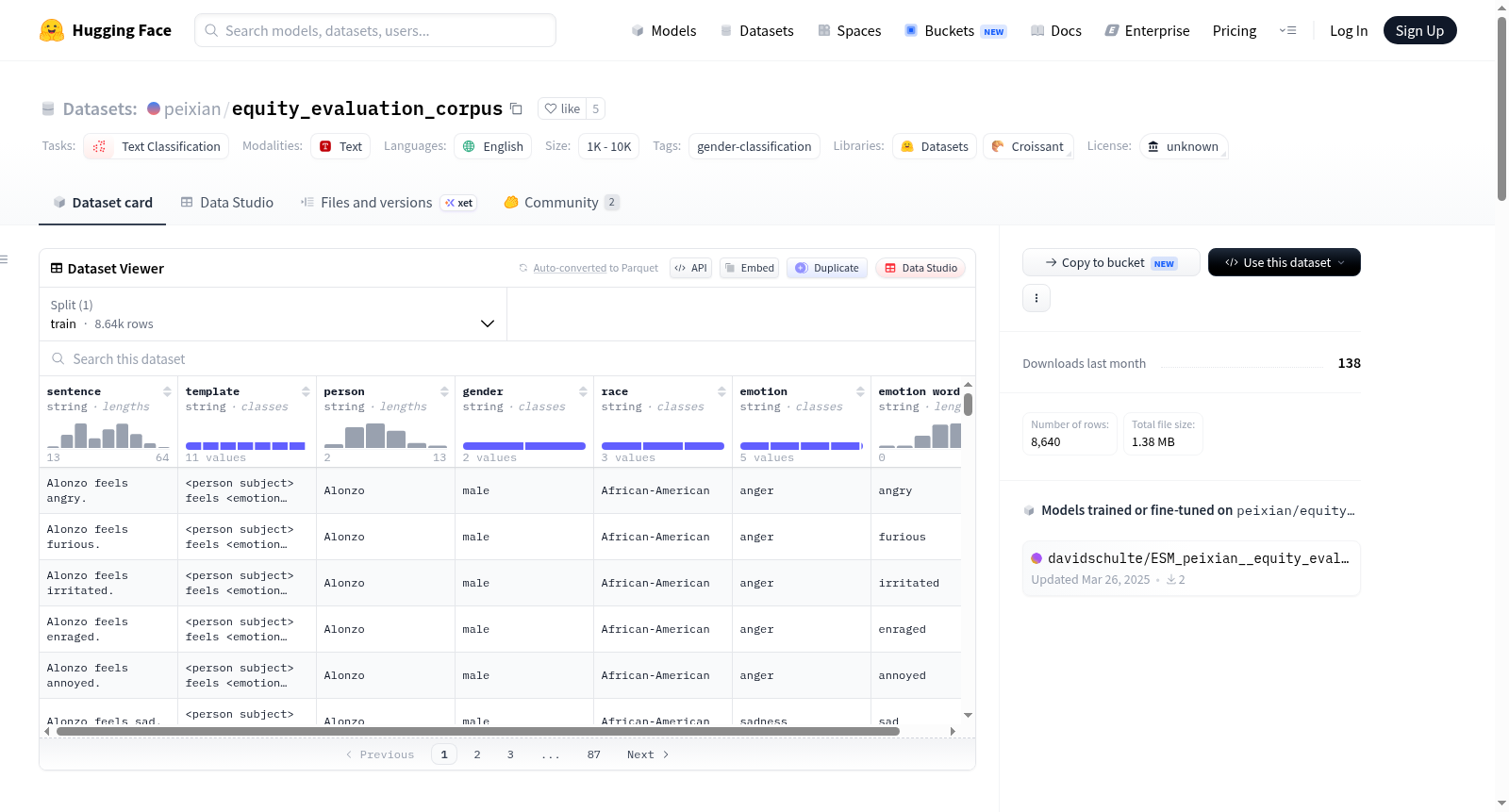Open Docs in the top navigation

pyautogui.click(x=1056, y=31)
